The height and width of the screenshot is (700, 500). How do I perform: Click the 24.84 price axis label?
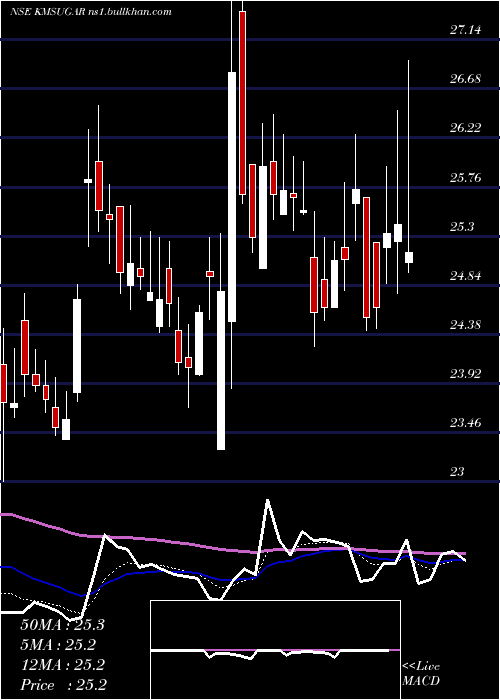tap(465, 276)
